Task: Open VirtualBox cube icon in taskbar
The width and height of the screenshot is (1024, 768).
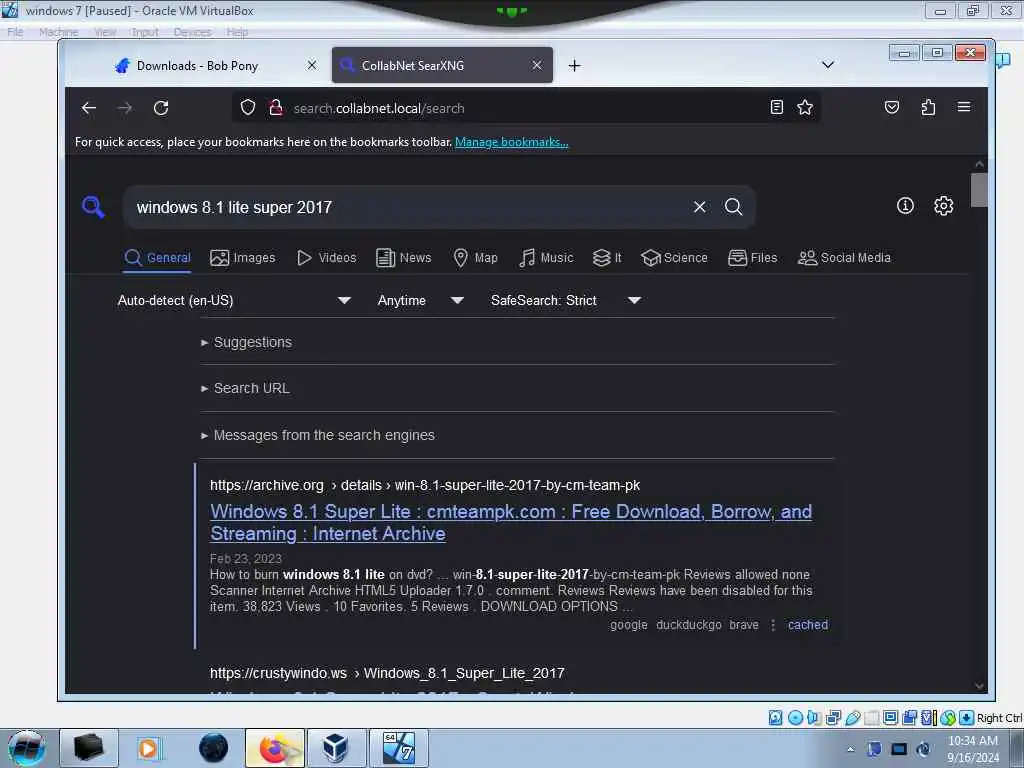Action: click(335, 748)
